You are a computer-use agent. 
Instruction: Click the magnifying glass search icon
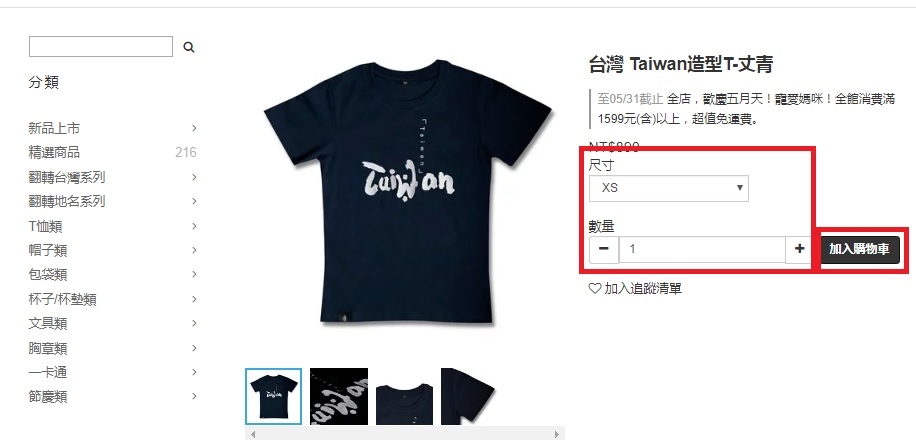click(x=189, y=47)
